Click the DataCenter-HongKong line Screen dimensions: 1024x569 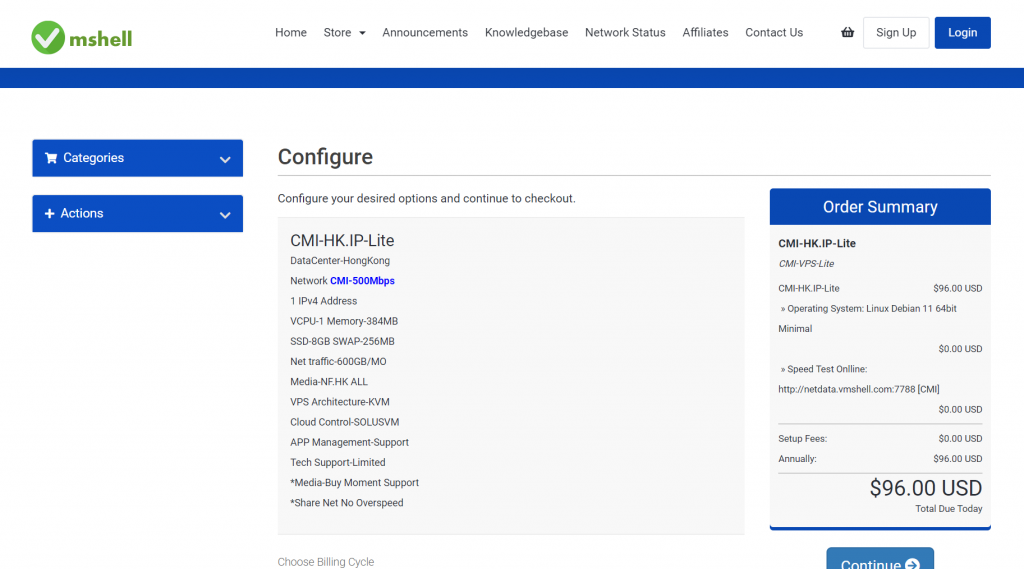point(340,261)
